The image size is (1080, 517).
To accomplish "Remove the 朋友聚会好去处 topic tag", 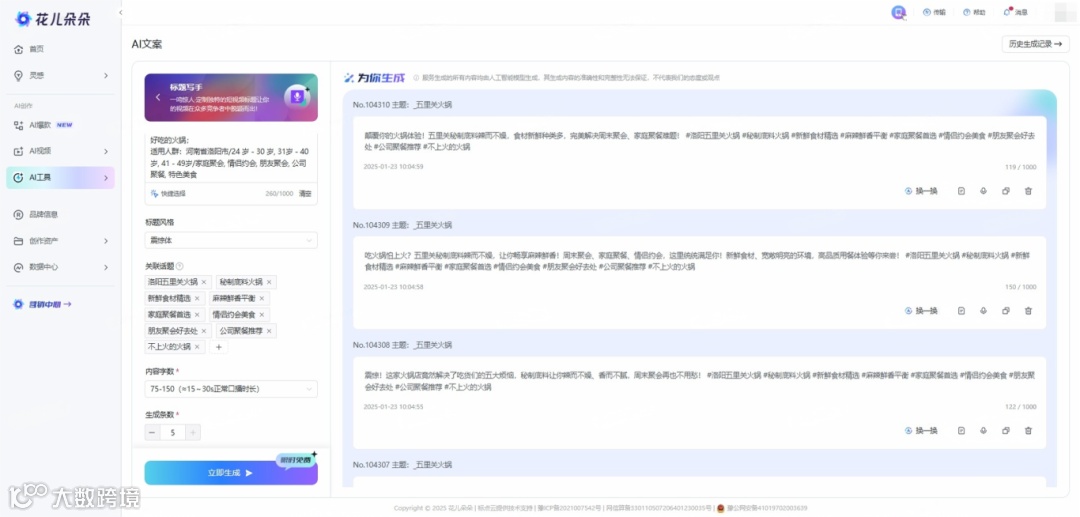I will click(204, 331).
